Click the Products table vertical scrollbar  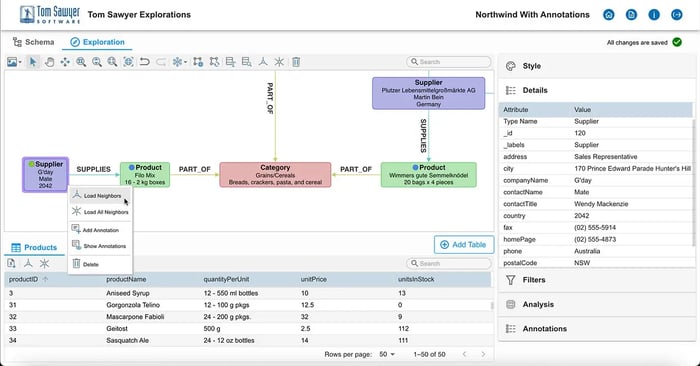pos(492,306)
